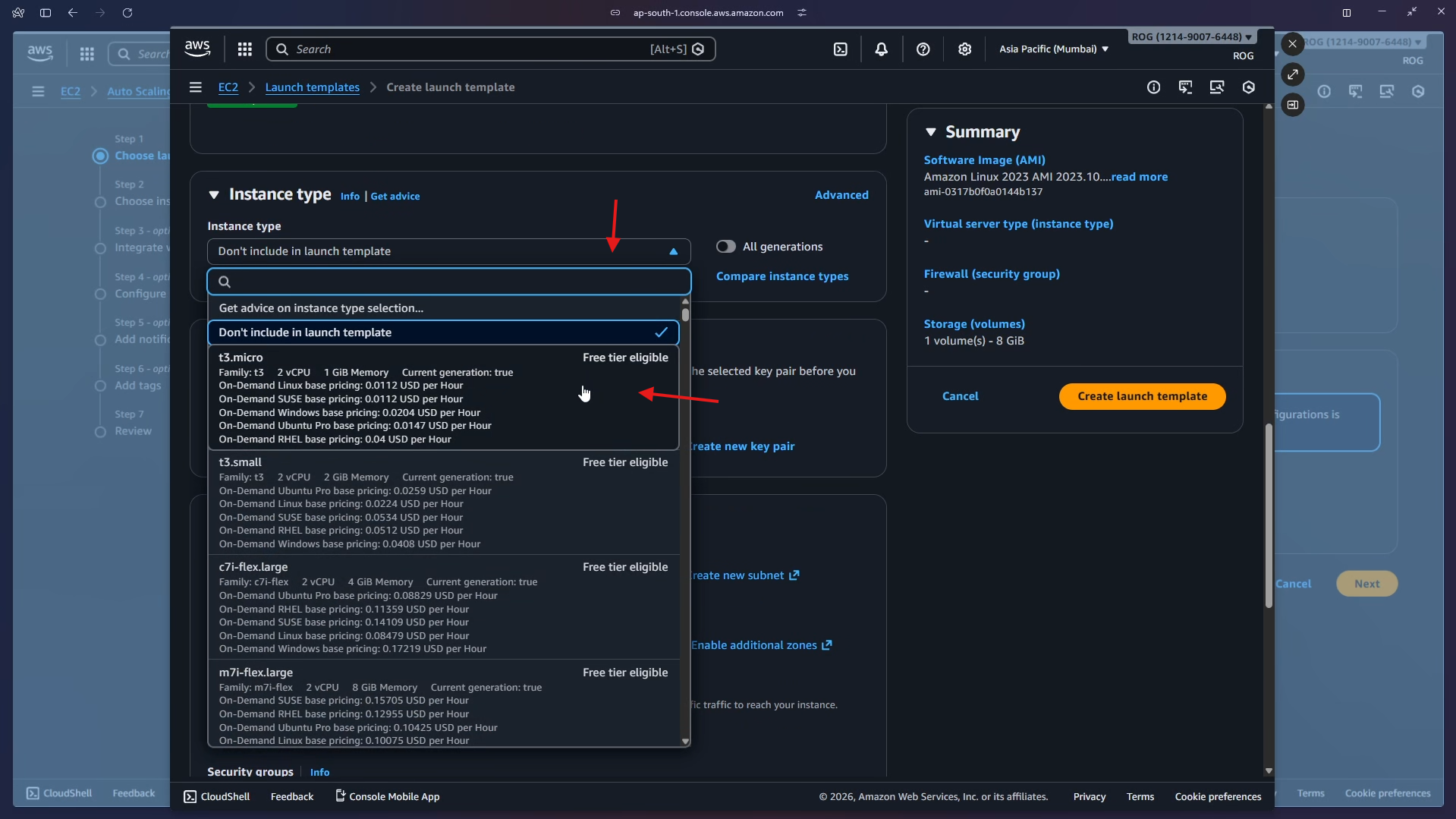Open the settings gear icon

coord(964,49)
